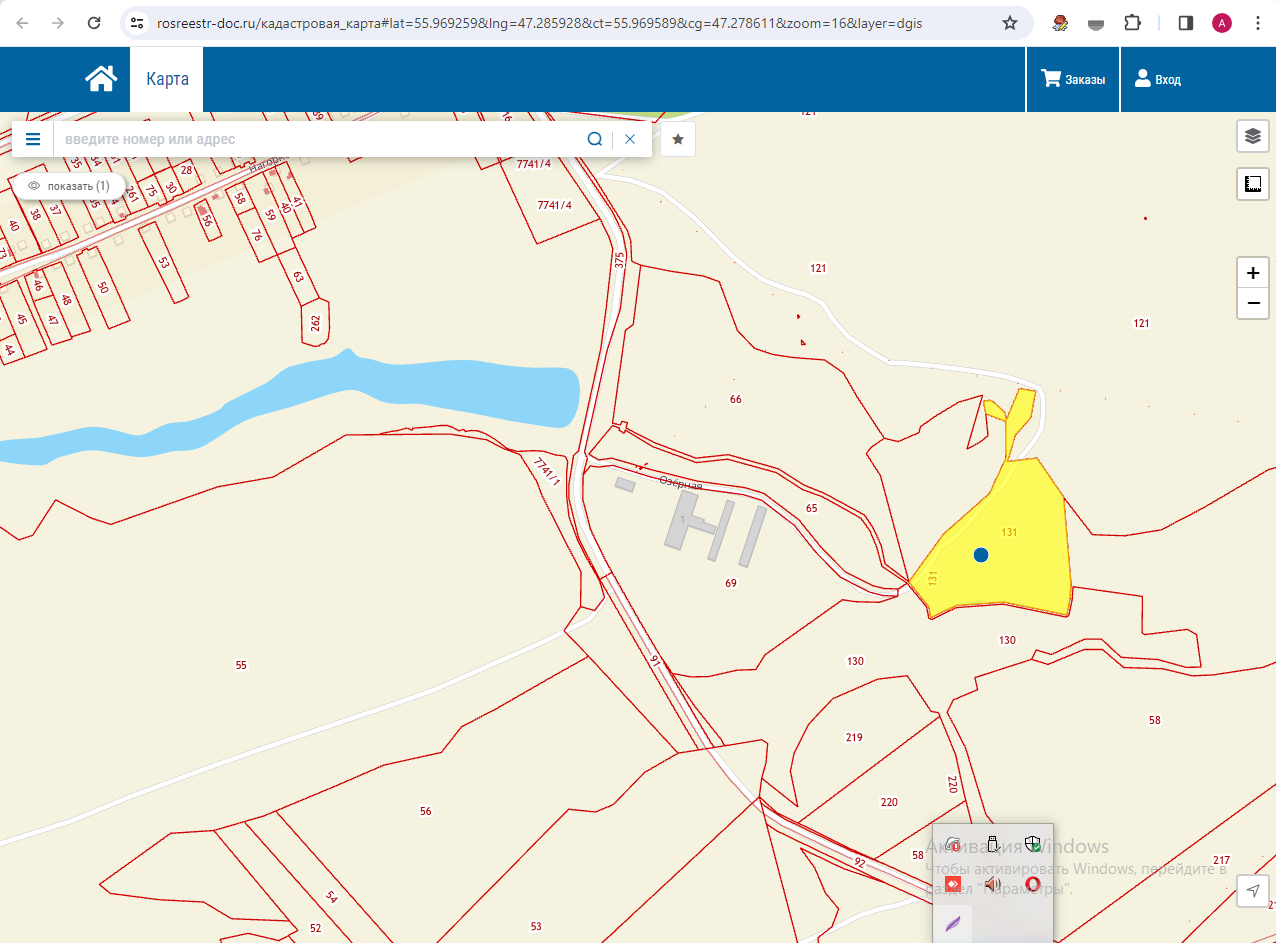Clear search with the X icon
Viewport: 1276px width, 943px height.
[630, 139]
